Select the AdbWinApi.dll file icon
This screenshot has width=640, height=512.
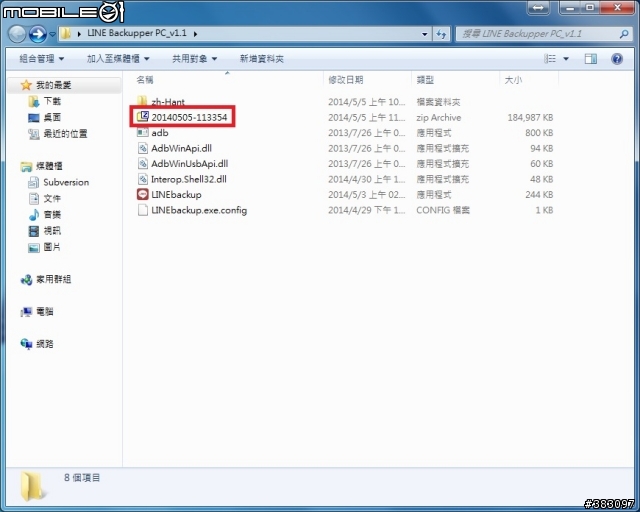[x=142, y=148]
